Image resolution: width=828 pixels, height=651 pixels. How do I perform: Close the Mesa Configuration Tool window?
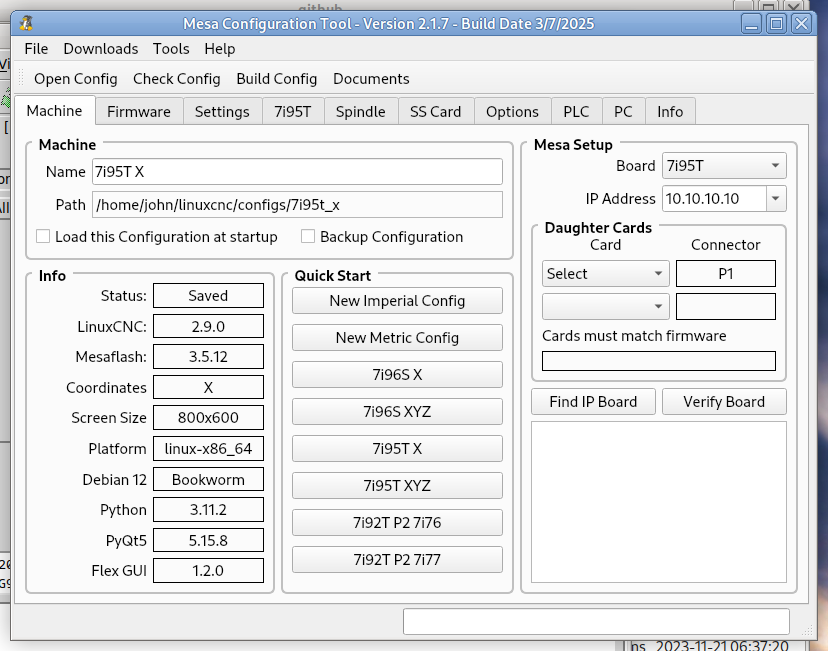pyautogui.click(x=801, y=24)
